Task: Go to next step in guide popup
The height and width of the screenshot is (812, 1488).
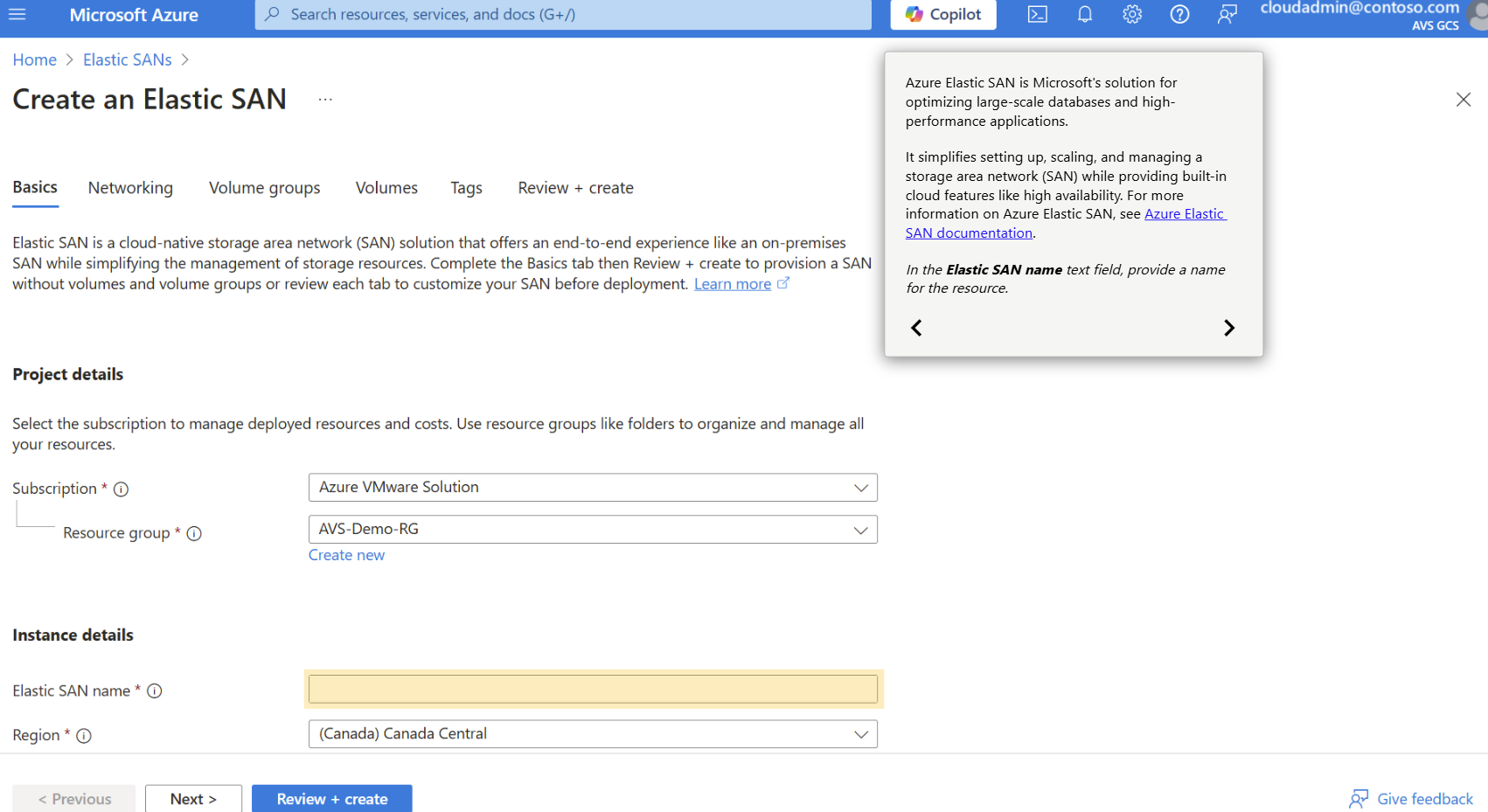Action: pos(1229,328)
